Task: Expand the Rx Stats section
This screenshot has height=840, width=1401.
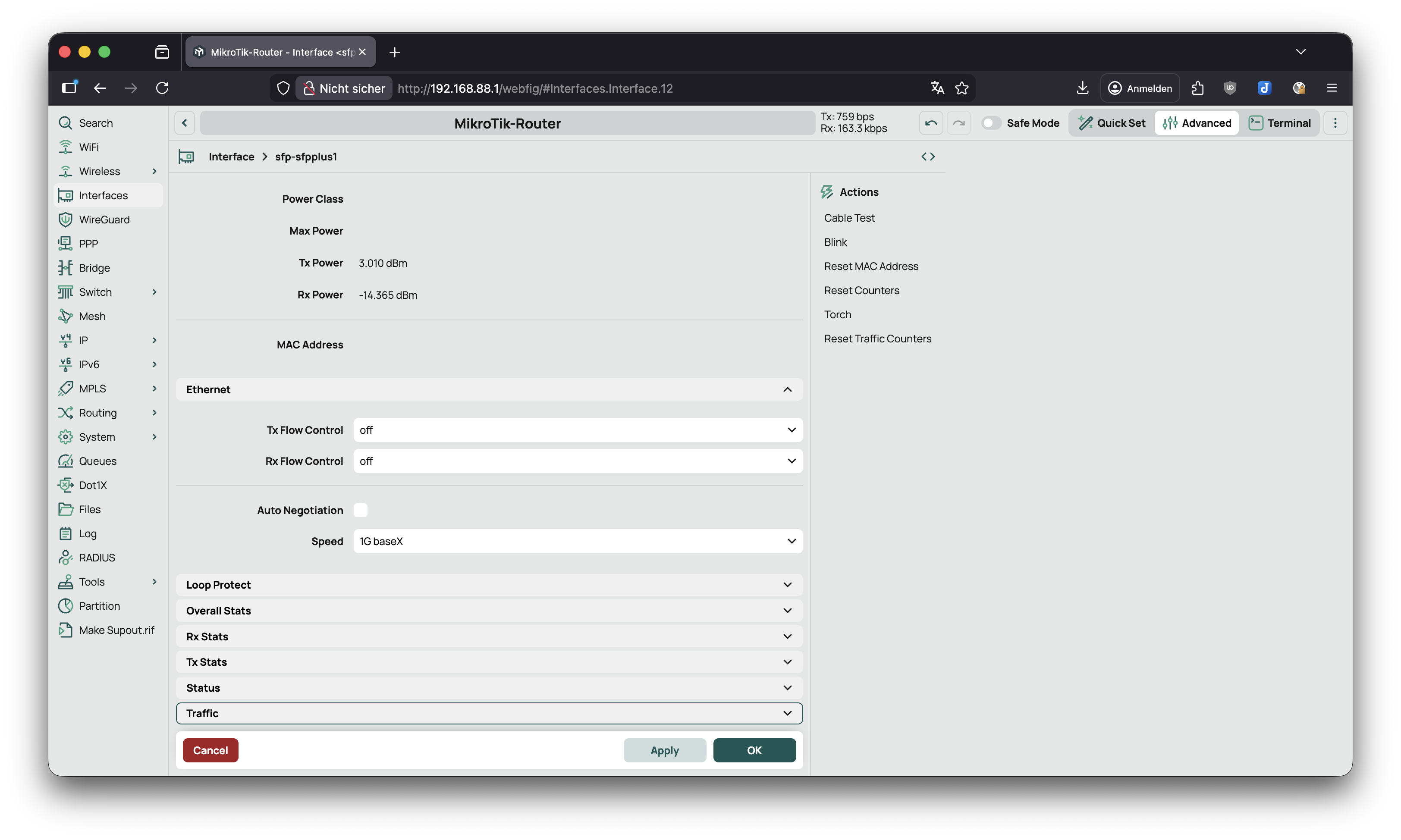Action: 489,636
